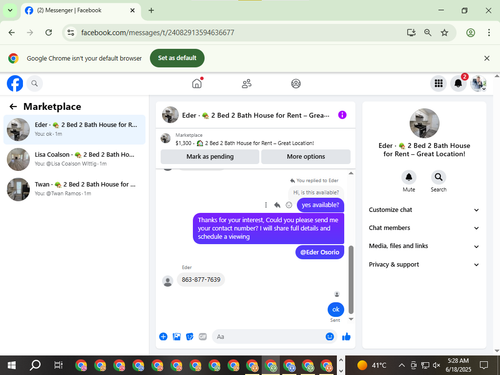
Task: Expand Privacy & support section
Action: (424, 265)
